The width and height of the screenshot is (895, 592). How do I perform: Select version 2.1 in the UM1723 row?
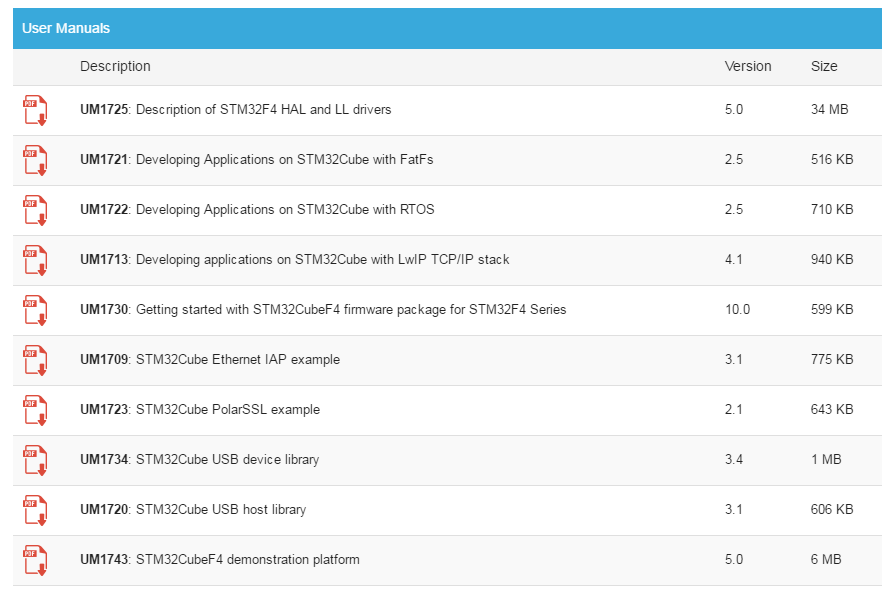[734, 409]
